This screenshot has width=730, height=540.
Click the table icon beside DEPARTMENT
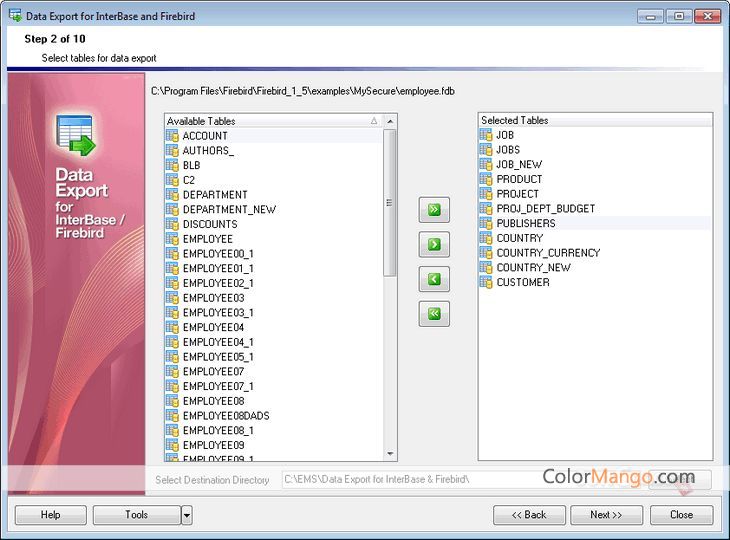coord(172,195)
